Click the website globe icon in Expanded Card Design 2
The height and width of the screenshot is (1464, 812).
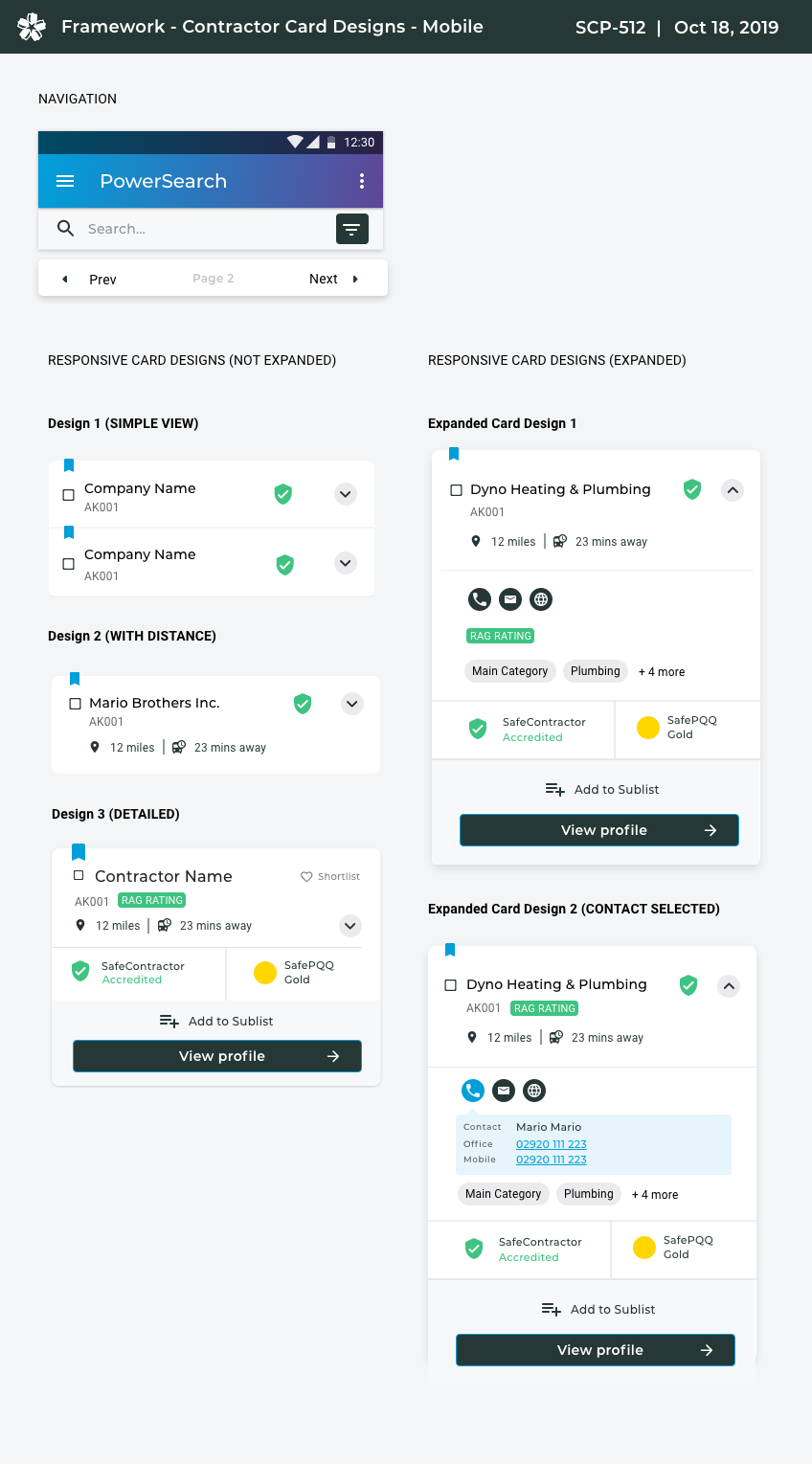tap(534, 1091)
